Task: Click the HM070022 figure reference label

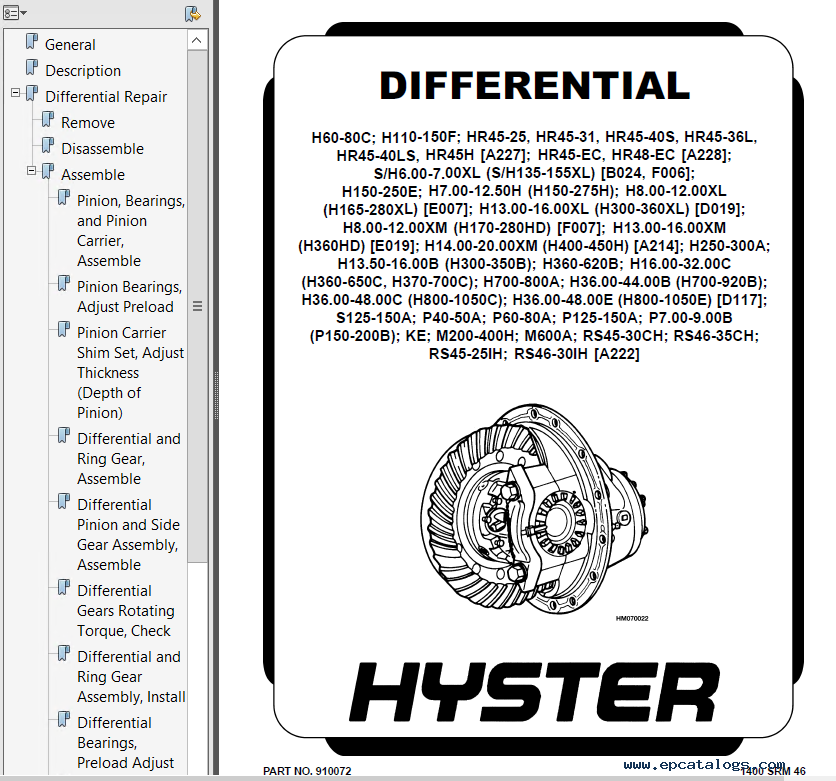Action: 632,618
